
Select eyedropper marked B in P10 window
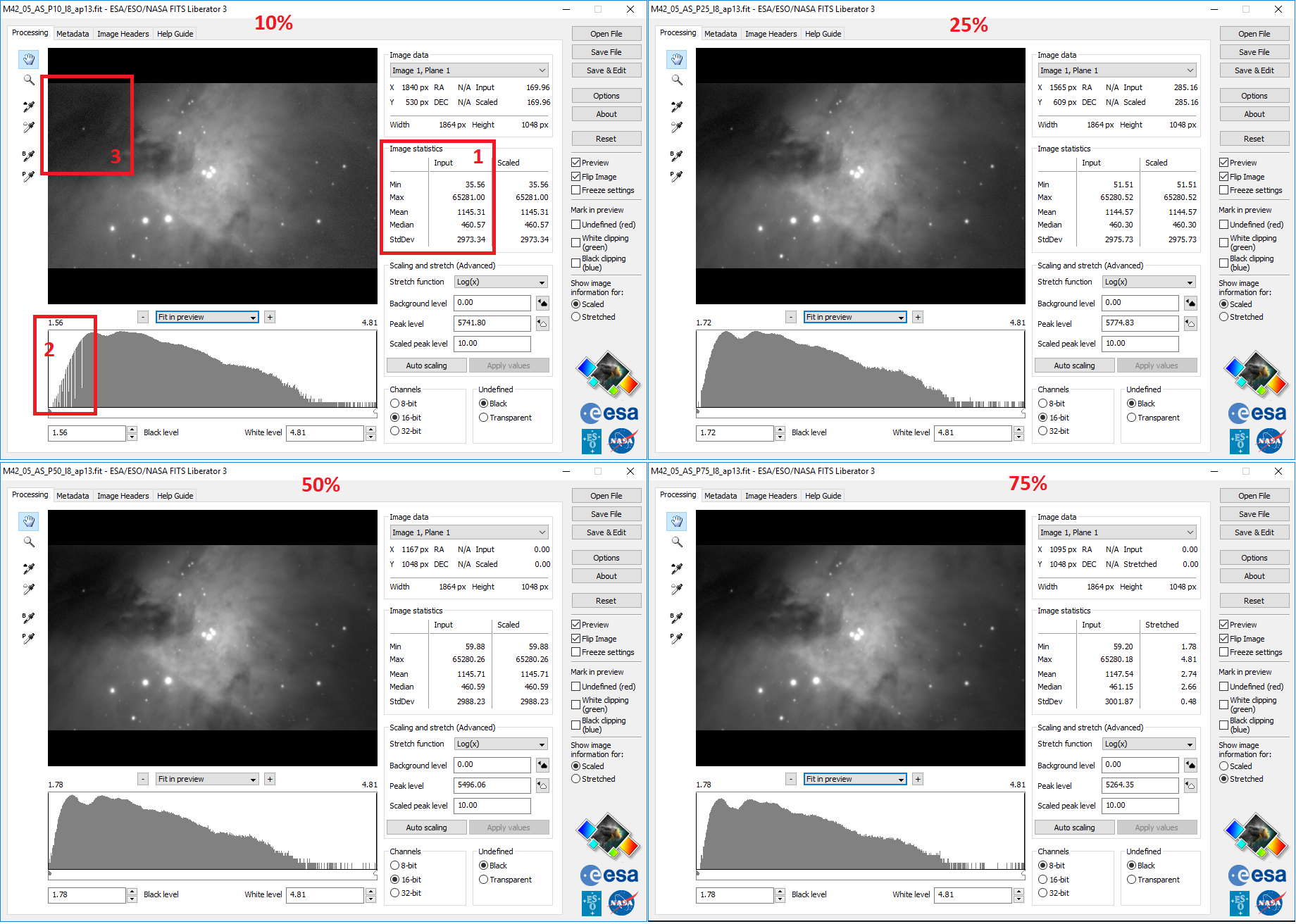[29, 156]
